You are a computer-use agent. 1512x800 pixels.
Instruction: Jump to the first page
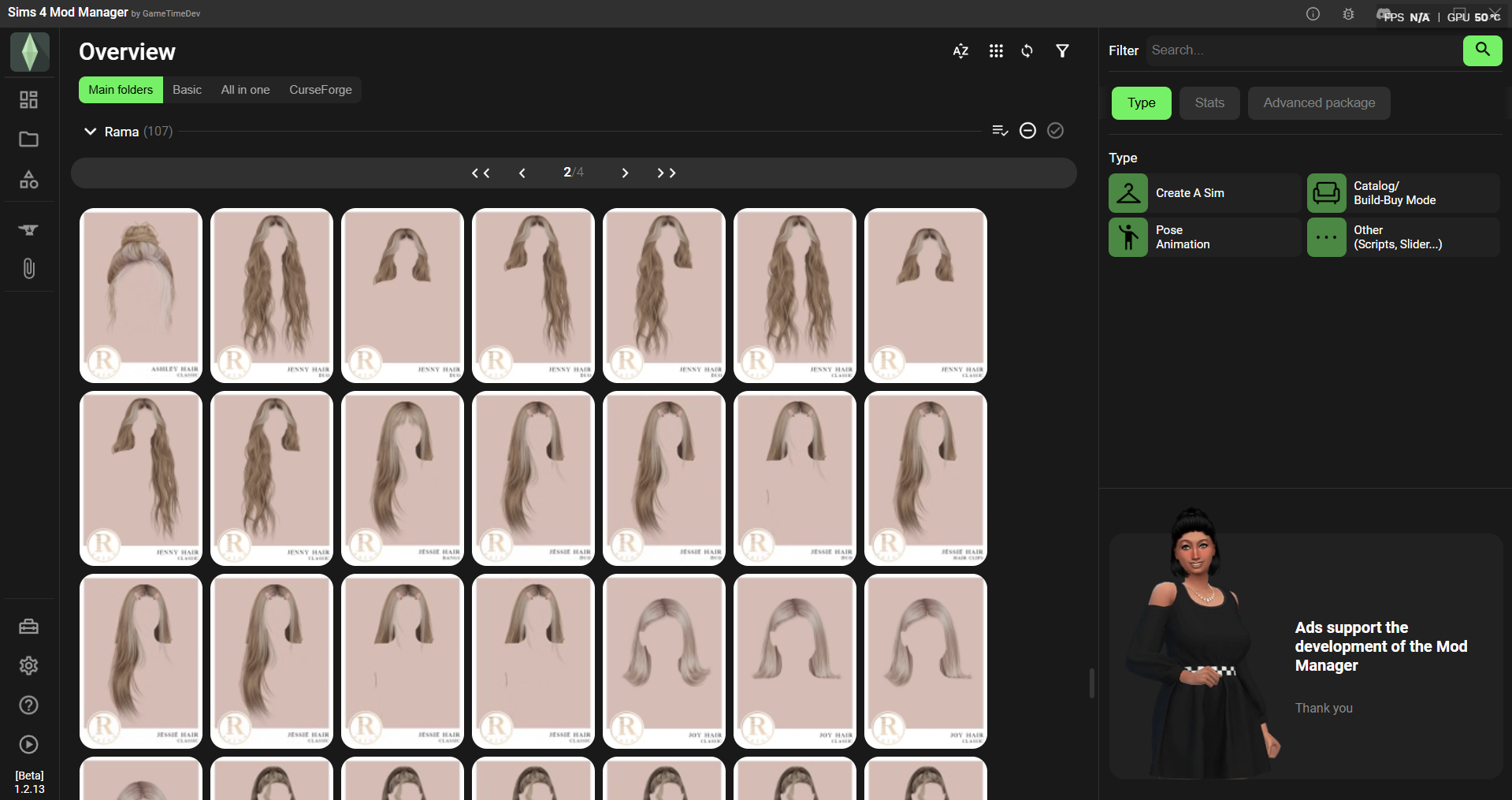pyautogui.click(x=481, y=173)
